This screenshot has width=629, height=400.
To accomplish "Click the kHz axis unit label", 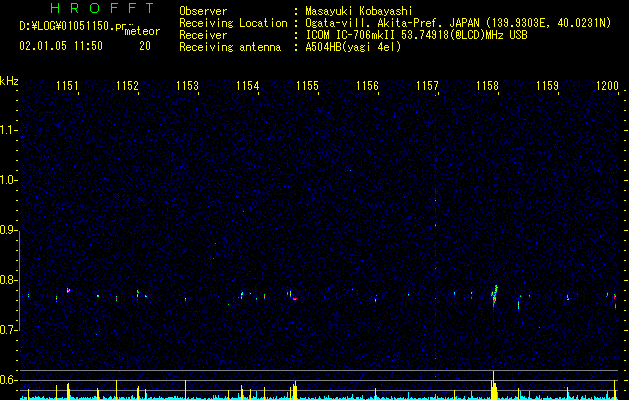I will click(x=9, y=81).
